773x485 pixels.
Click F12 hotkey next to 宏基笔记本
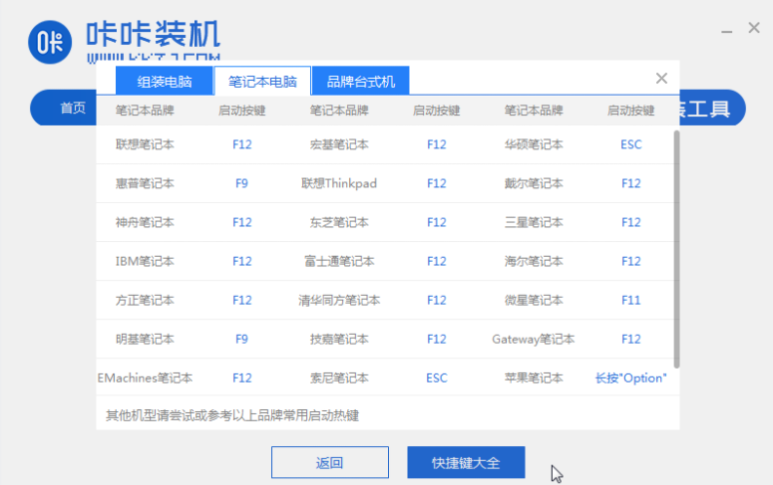click(436, 144)
